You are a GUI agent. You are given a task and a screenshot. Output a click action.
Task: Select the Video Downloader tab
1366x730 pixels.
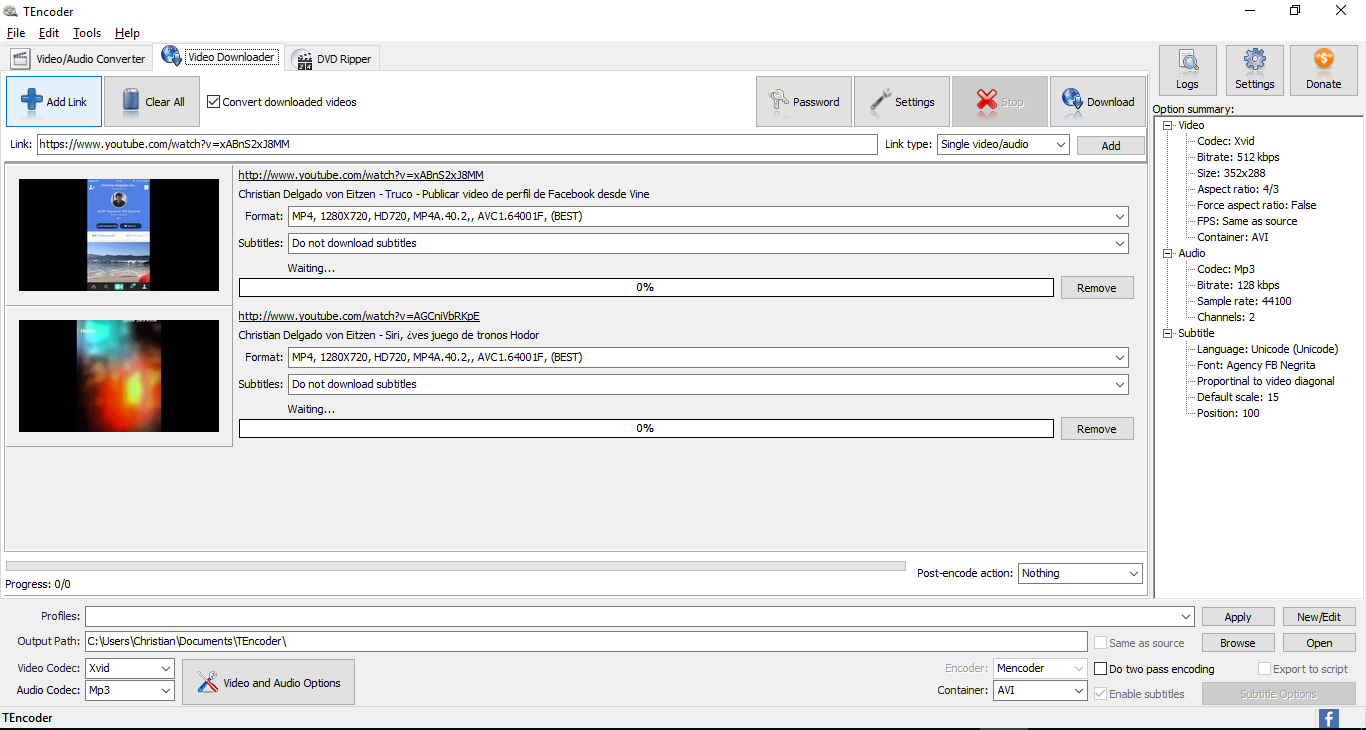[219, 57]
